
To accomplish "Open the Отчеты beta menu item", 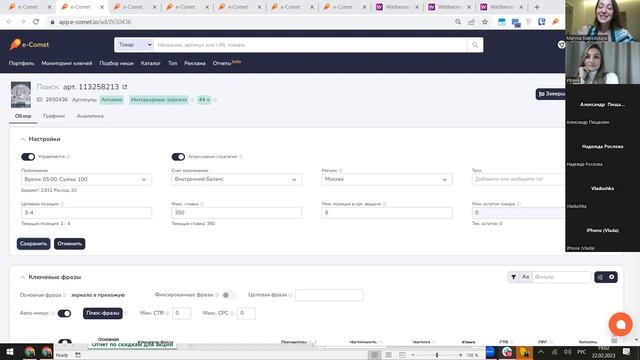I will point(227,63).
